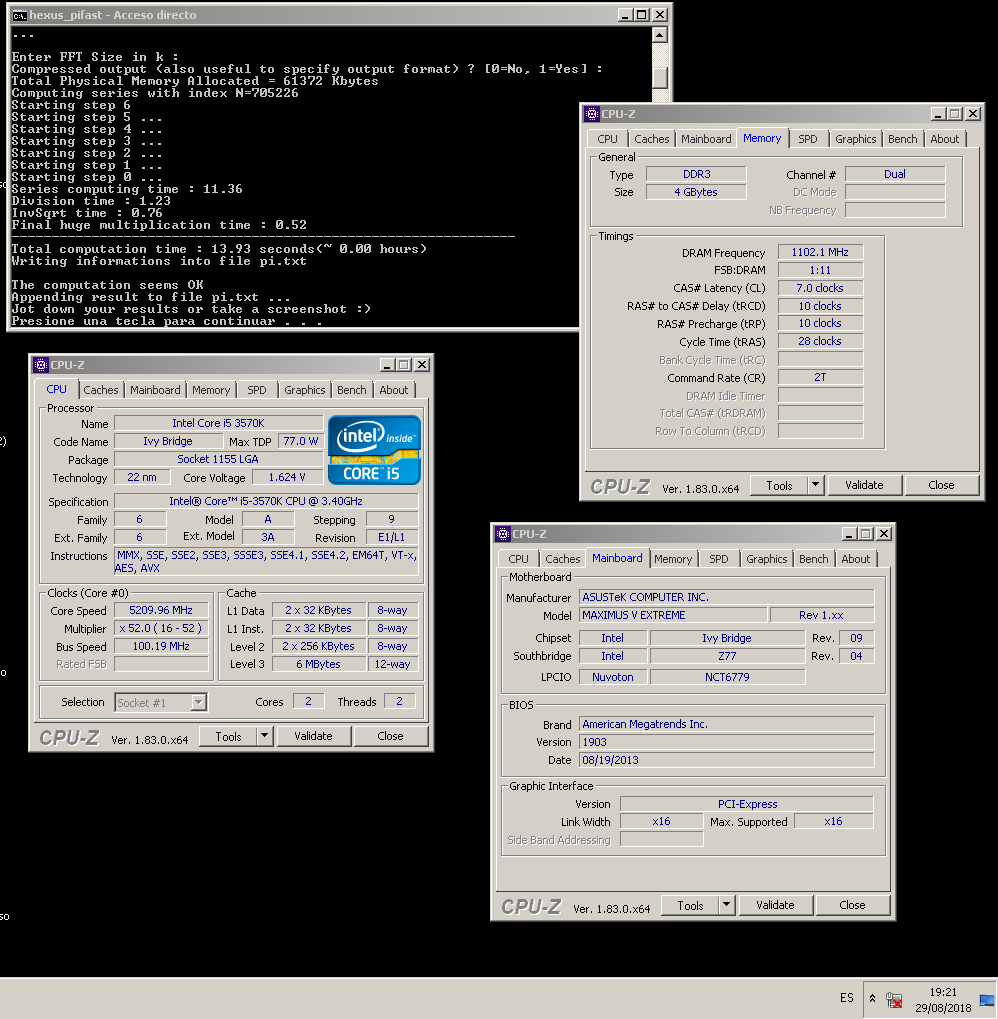998x1019 pixels.
Task: Select the CPU tab in the Mainboard window
Action: (x=518, y=559)
